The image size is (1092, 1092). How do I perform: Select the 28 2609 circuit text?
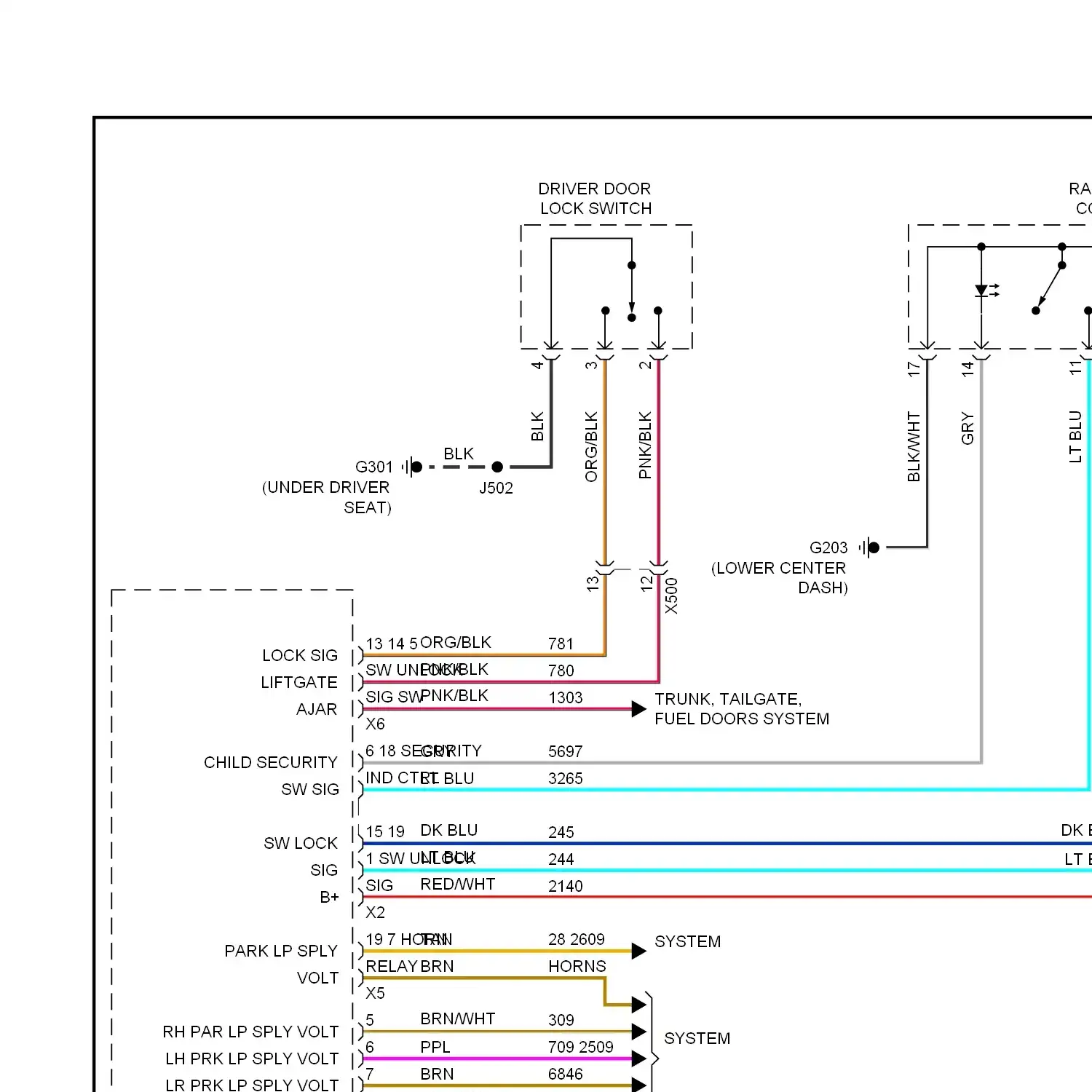pyautogui.click(x=577, y=939)
